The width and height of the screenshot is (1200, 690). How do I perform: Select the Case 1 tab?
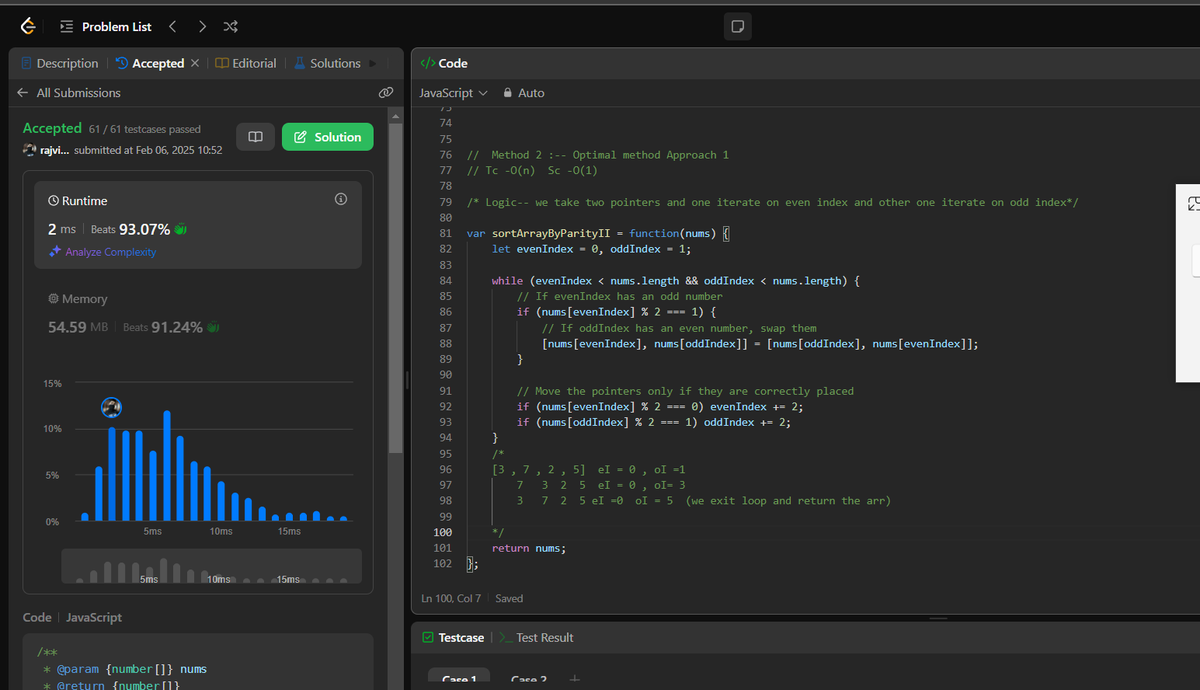coord(459,679)
